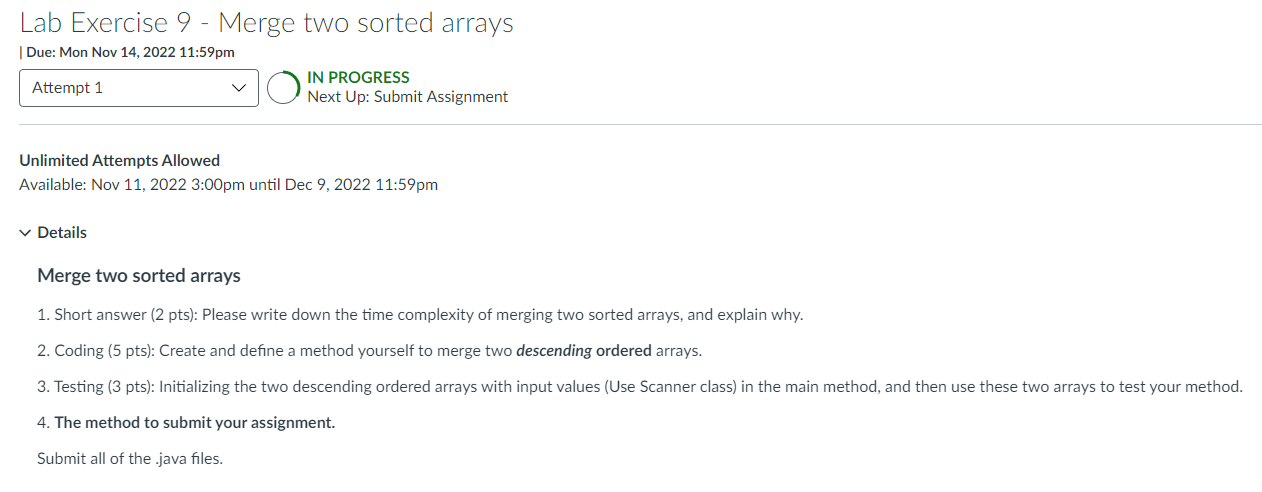1262x492 pixels.
Task: Click Unlimited Attempts Allowed text
Action: 120,160
